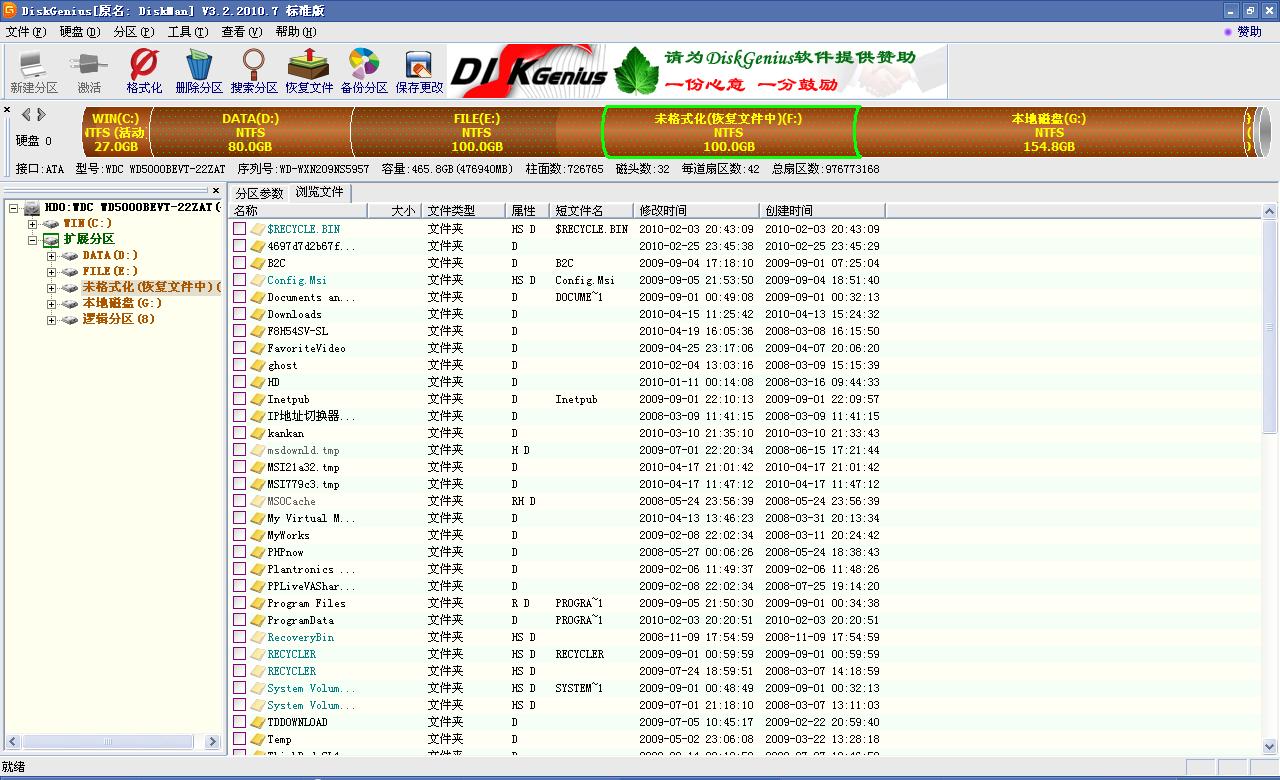Click the 赞助 link in the menu bar
Image resolution: width=1280 pixels, height=780 pixels.
[x=1243, y=32]
